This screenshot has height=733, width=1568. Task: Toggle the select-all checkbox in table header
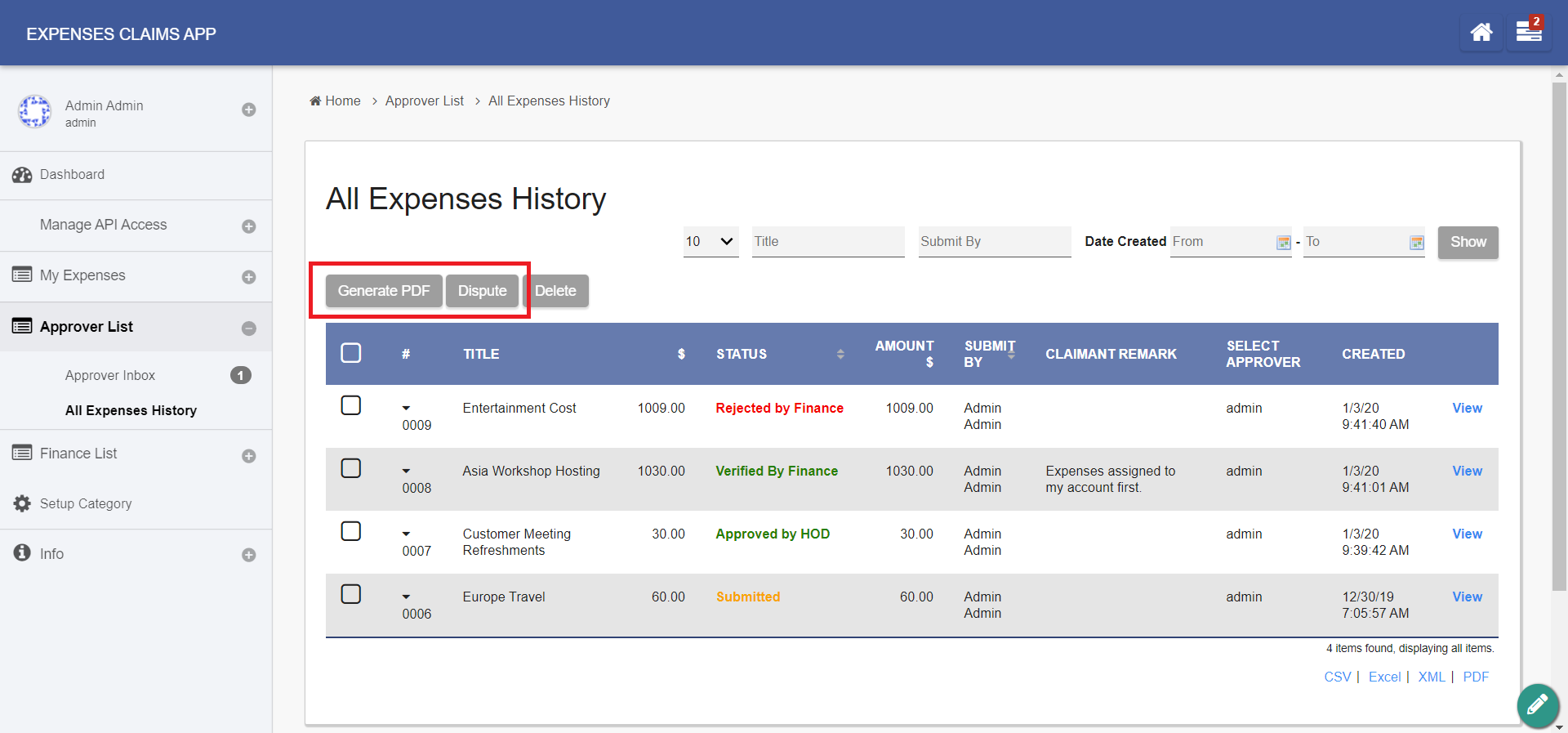(x=351, y=353)
